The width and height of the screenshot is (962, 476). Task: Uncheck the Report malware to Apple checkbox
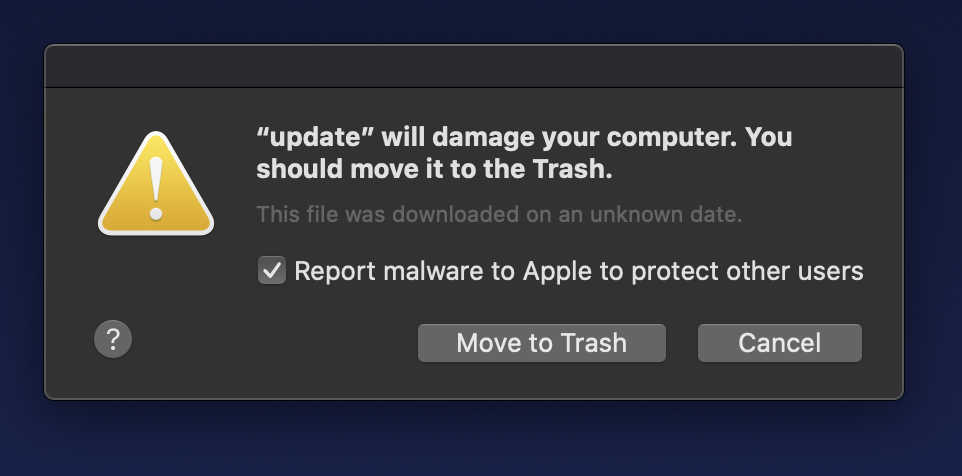[272, 270]
